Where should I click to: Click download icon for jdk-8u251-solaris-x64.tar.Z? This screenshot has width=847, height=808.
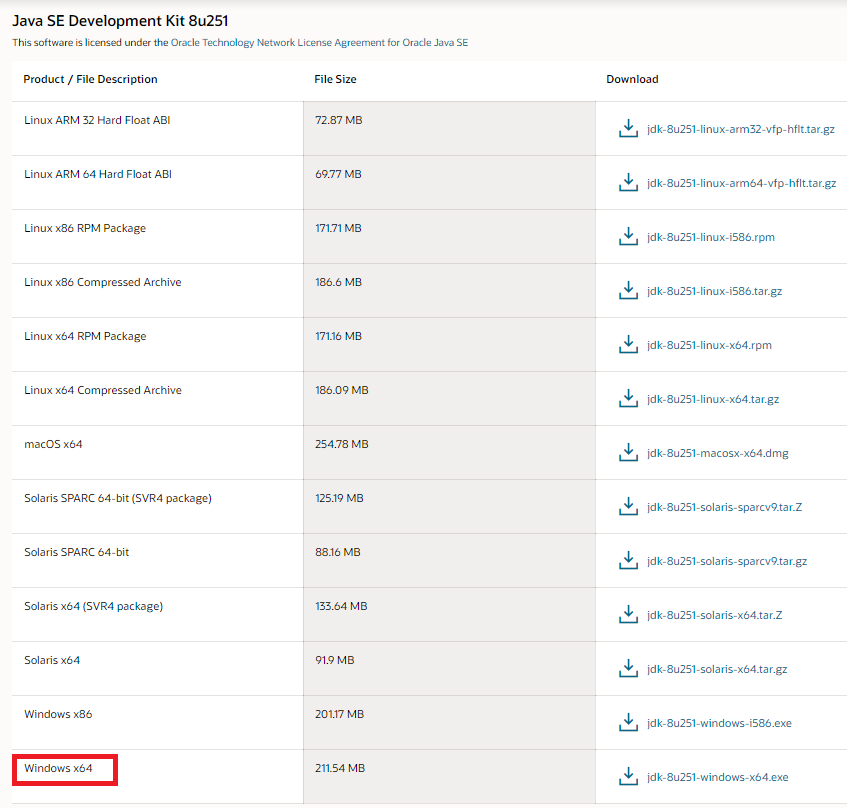click(628, 615)
